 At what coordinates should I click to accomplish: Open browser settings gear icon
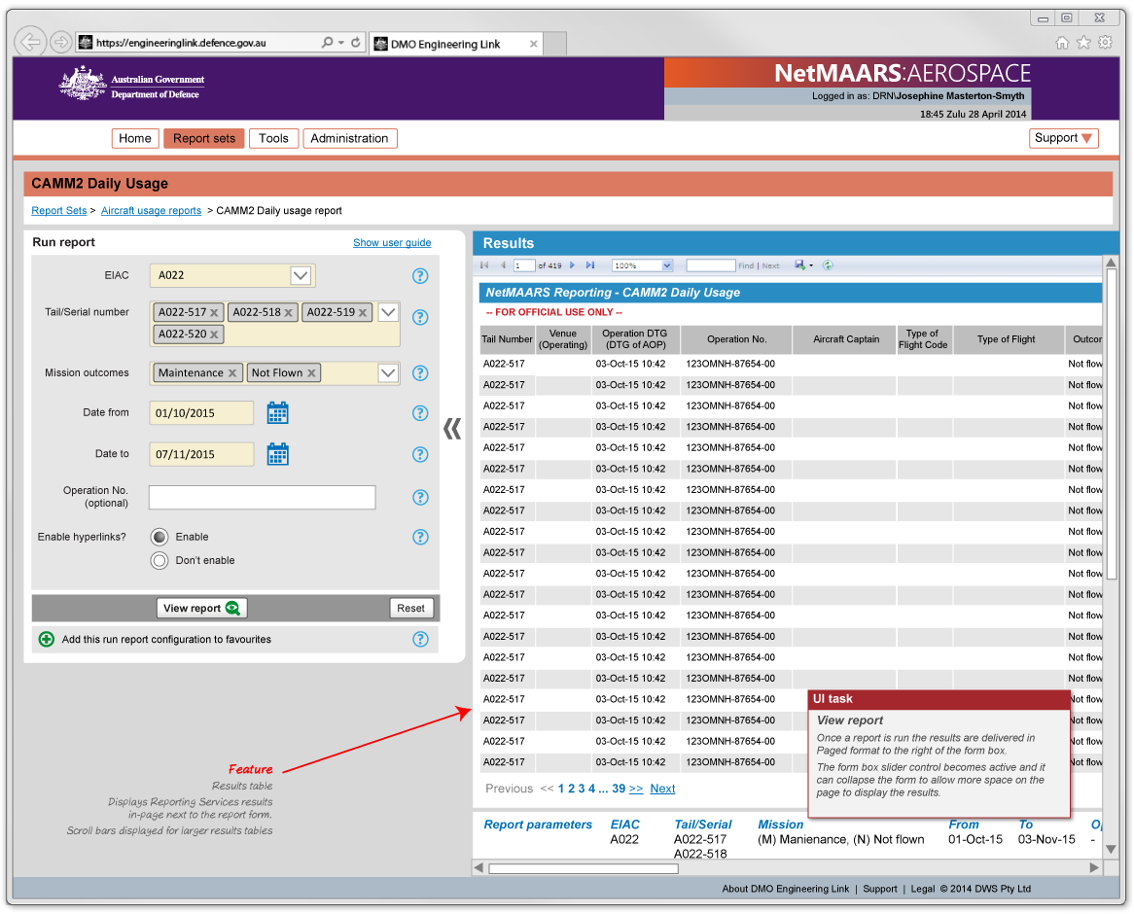[1105, 43]
